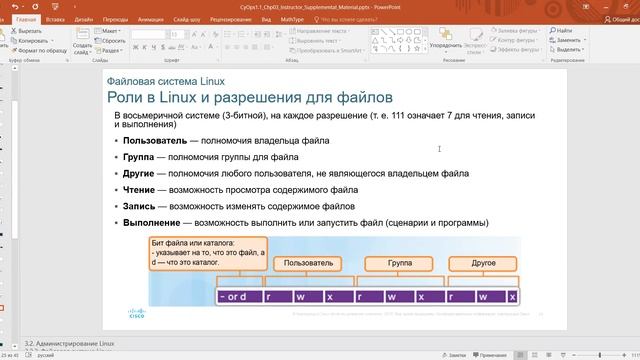Click ribbon display options icon
This screenshot has height=360, width=640.
586,7
